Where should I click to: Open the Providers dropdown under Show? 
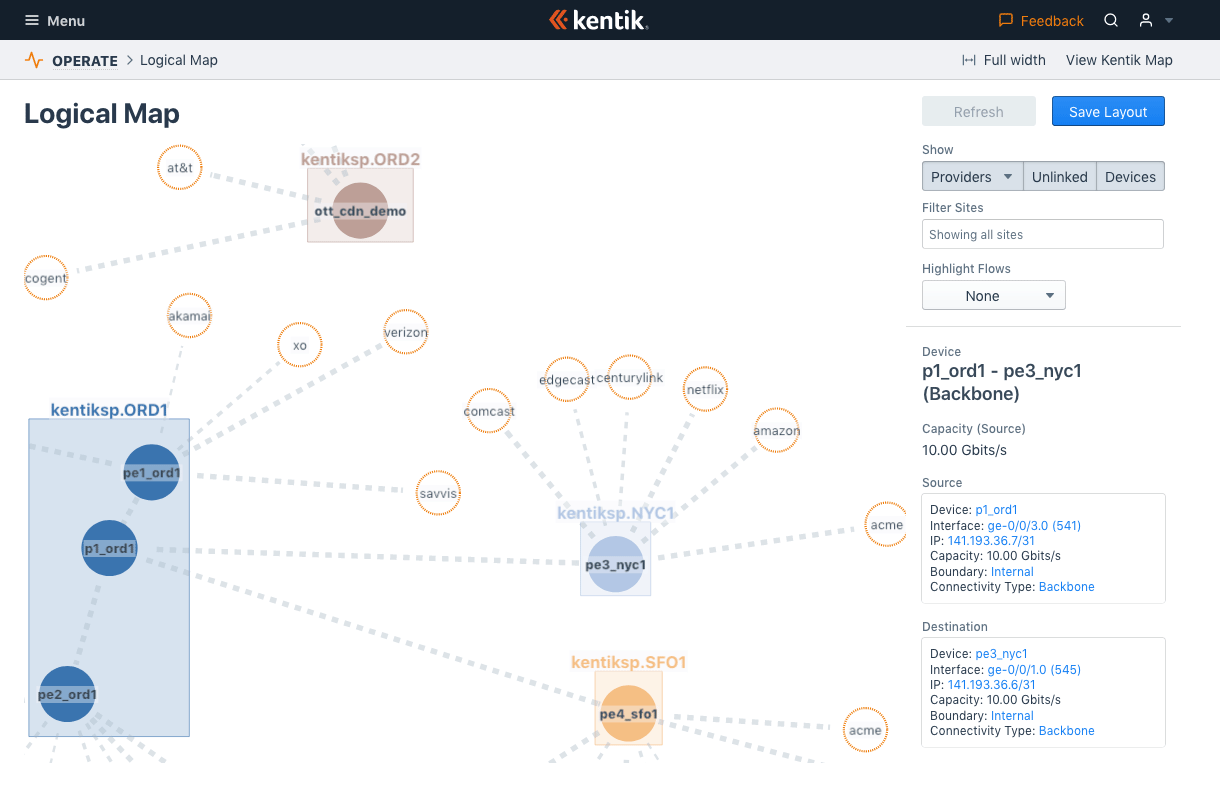click(971, 176)
